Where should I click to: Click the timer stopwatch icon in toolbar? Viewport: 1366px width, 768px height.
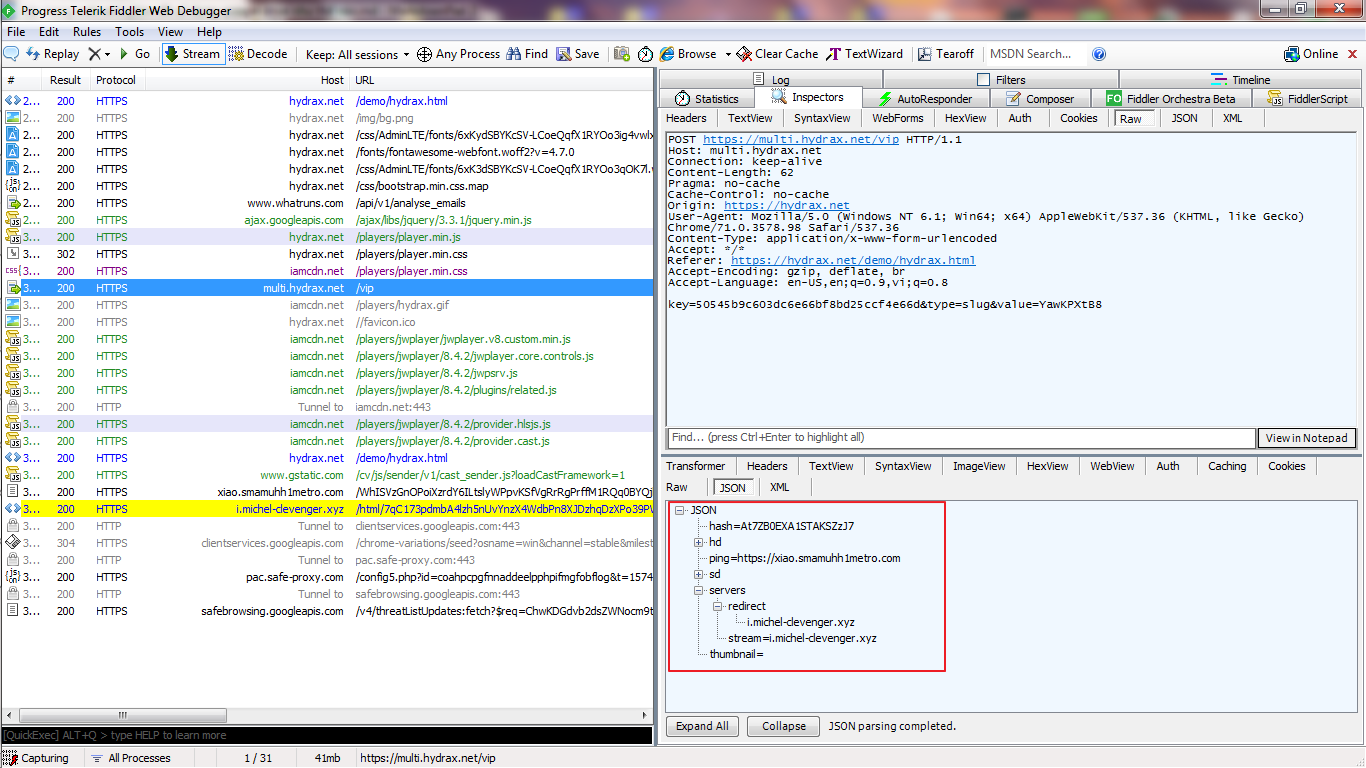(646, 54)
